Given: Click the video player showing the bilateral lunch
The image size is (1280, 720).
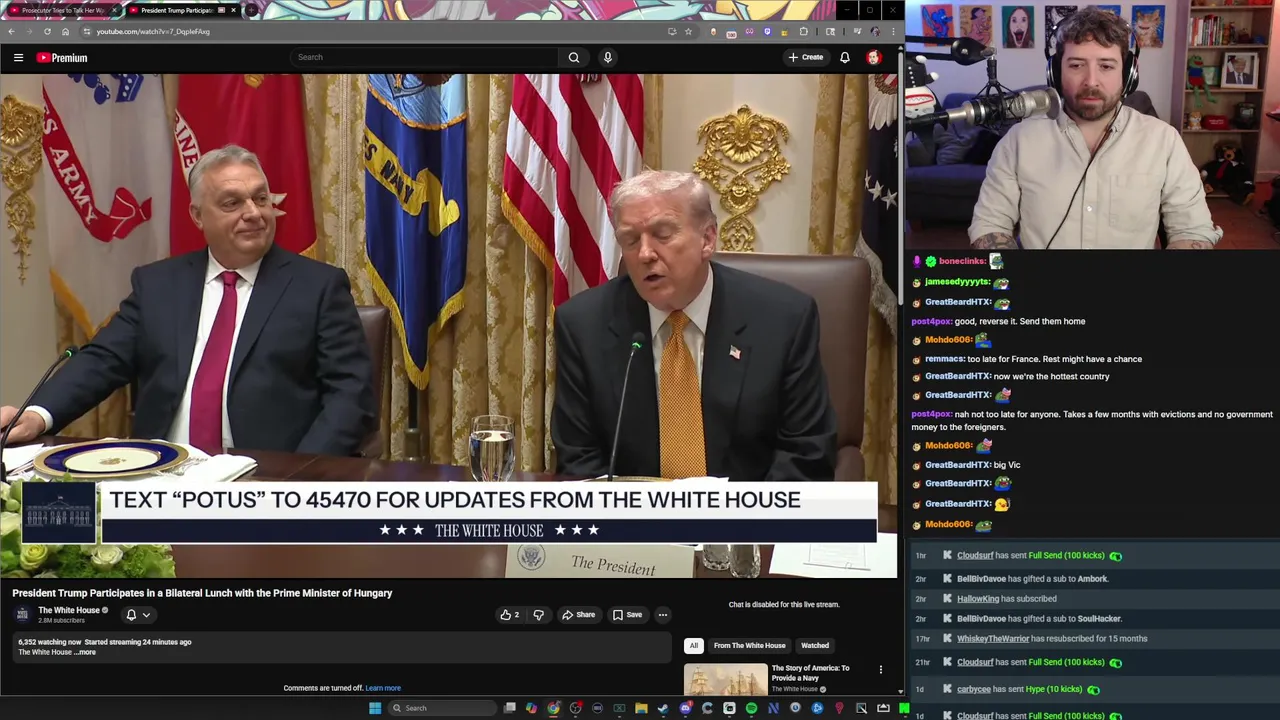Looking at the screenshot, I should click(x=449, y=327).
